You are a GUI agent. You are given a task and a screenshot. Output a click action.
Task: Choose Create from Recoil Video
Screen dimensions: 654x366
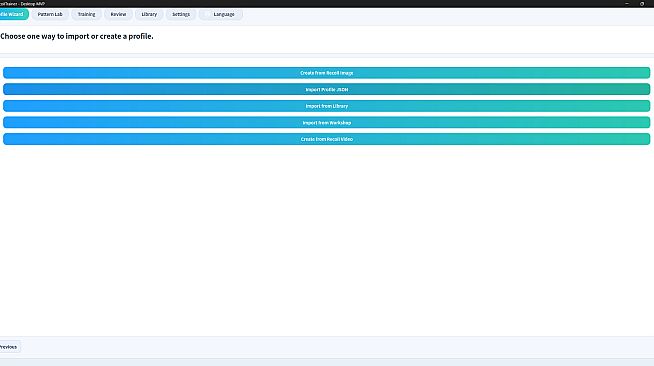[326, 139]
